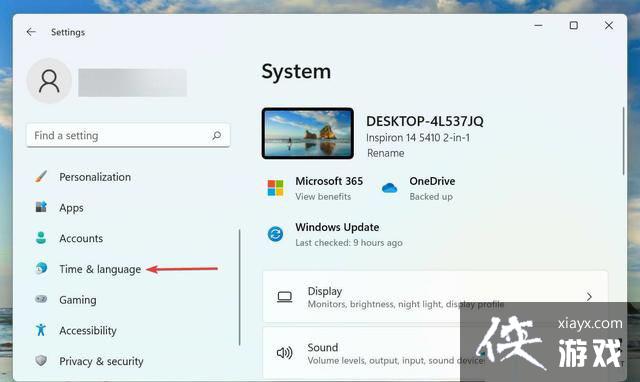Image resolution: width=640 pixels, height=382 pixels.
Task: Select Accounts in sidebar
Action: (81, 238)
